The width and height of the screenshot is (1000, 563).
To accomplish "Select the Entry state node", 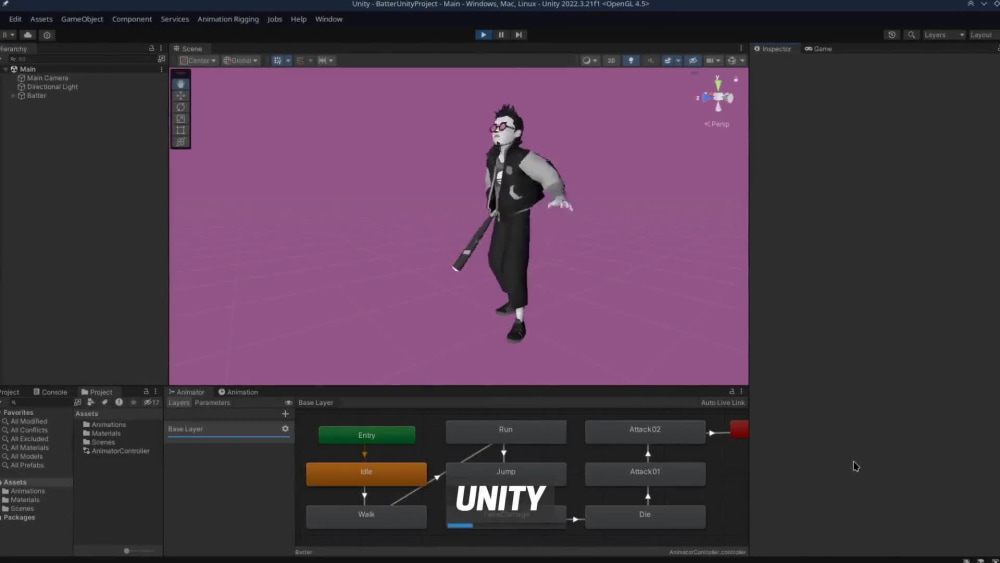I will 367,435.
